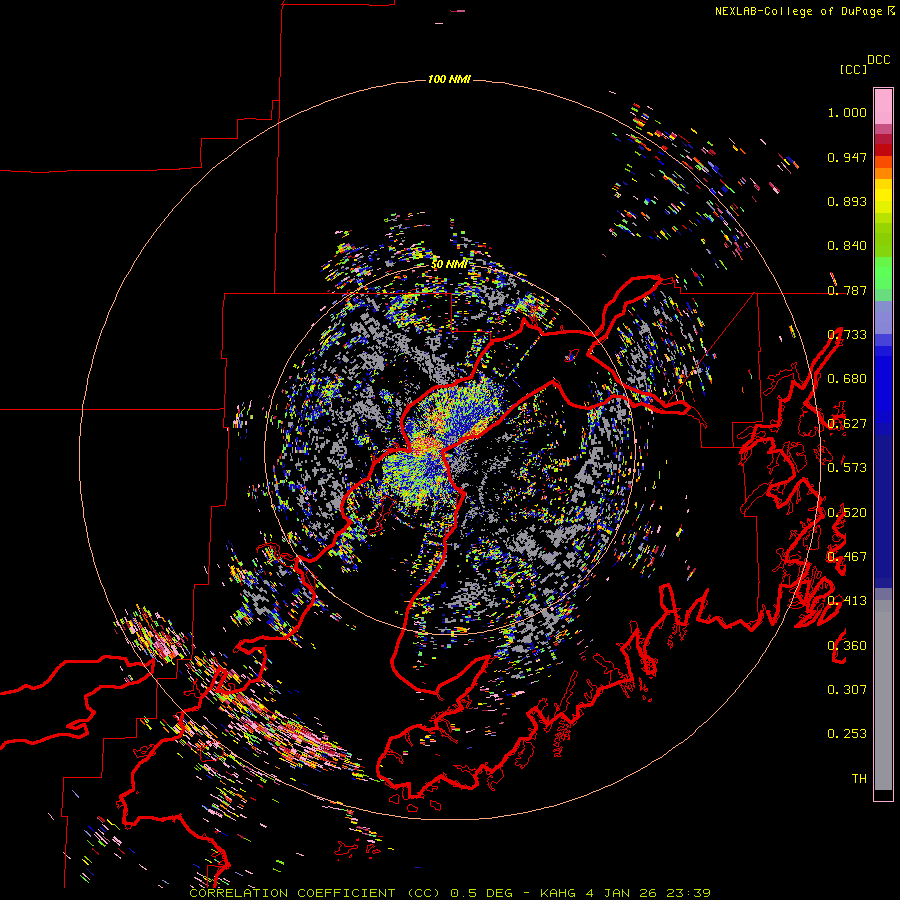900x900 pixels.
Task: Pick the red segment of color bar
Action: point(883,149)
